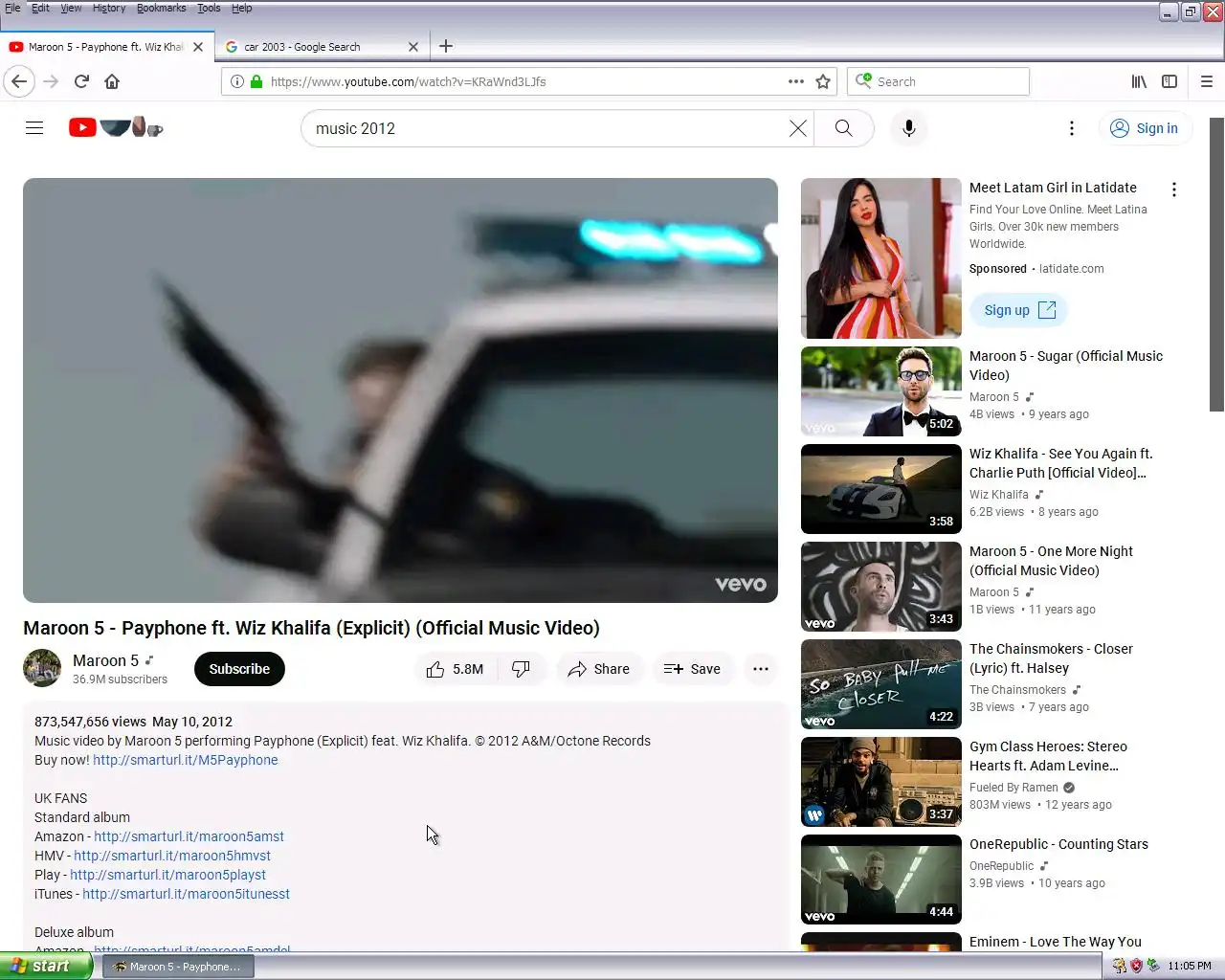Subscribe to Maroon 5 channel
Image resolution: width=1225 pixels, height=980 pixels.
(x=239, y=669)
